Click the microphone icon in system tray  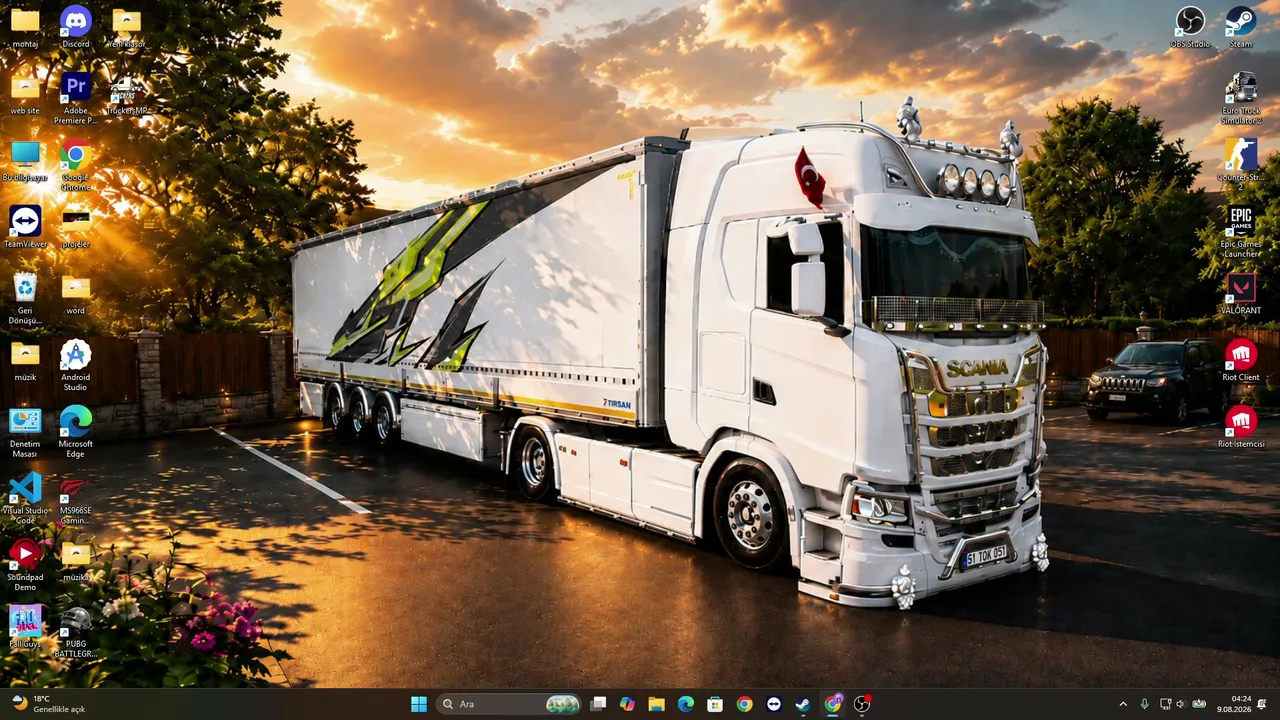(x=1145, y=704)
